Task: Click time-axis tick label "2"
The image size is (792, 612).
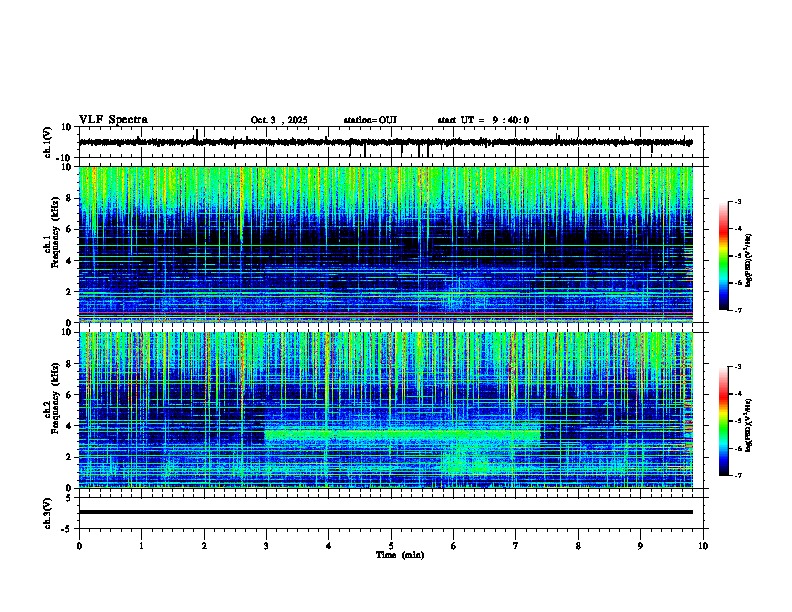Action: point(204,546)
